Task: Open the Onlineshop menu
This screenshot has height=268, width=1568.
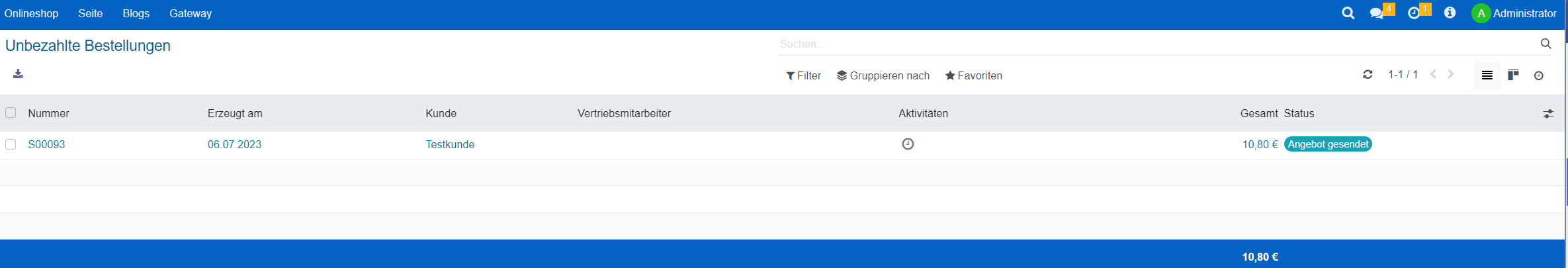Action: [x=31, y=13]
